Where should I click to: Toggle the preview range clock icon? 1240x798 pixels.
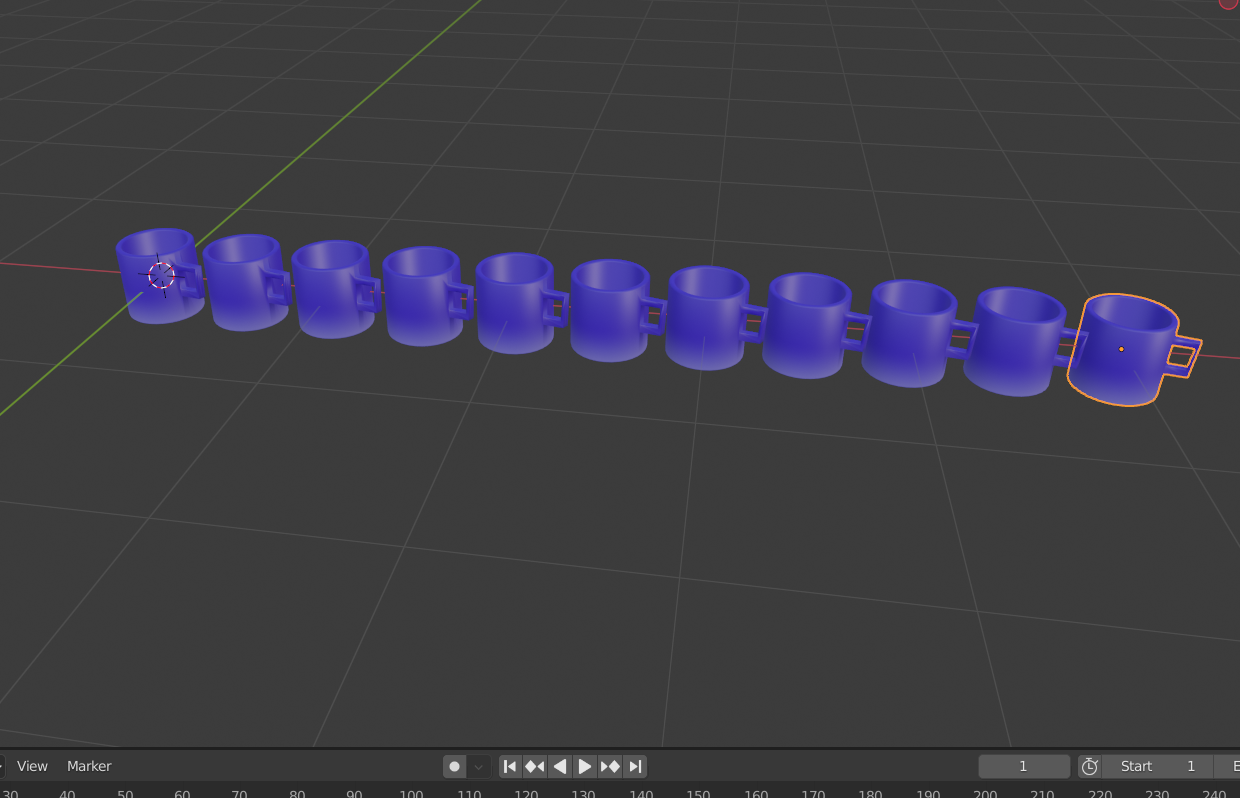1090,766
